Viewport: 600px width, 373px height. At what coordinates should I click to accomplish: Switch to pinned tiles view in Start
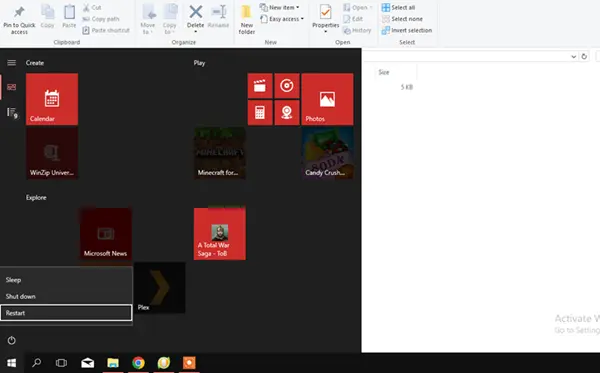click(x=11, y=87)
